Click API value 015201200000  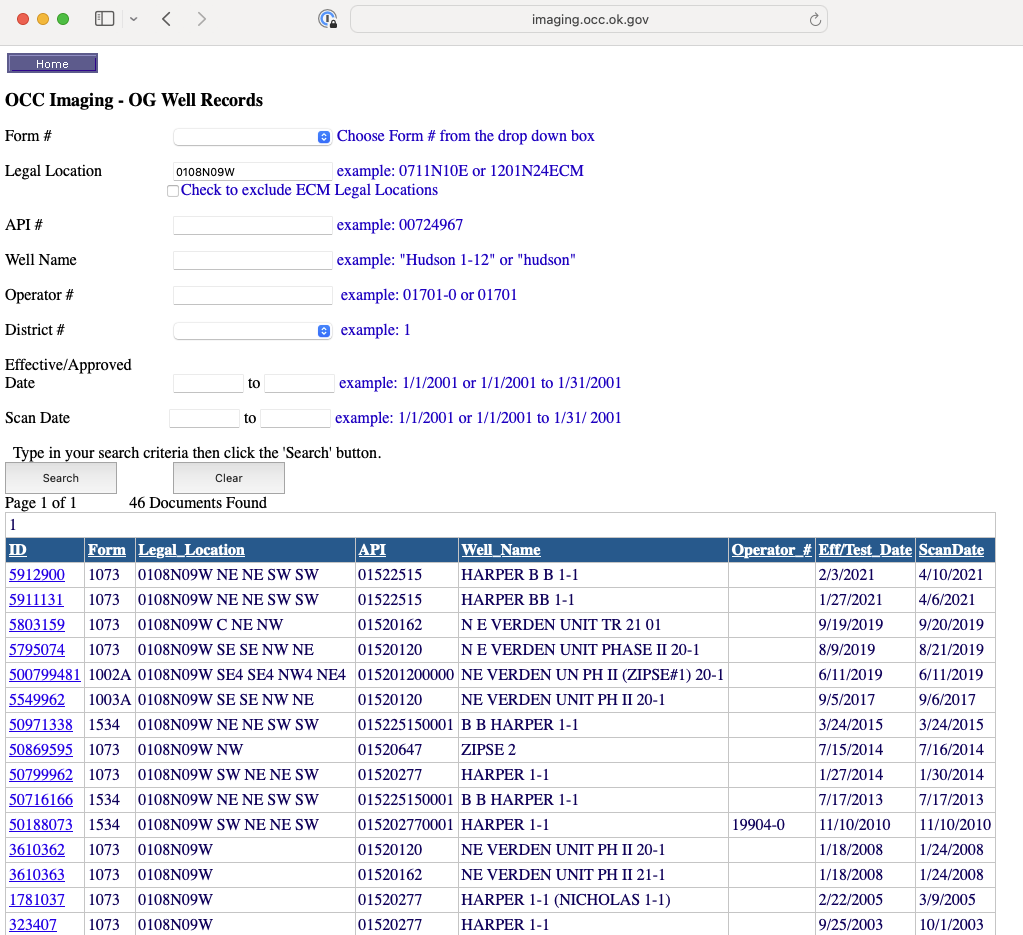click(406, 675)
